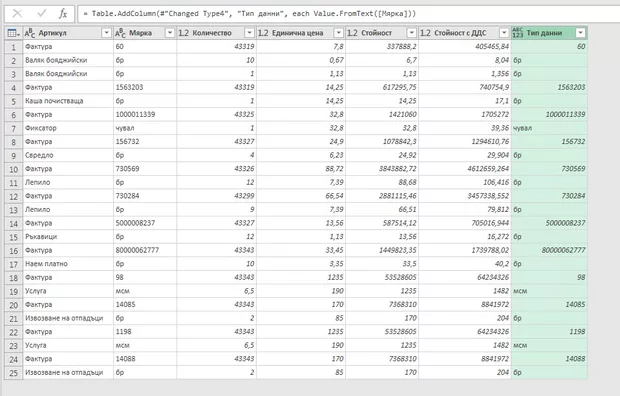Screen dimensions: 620x396
Task: Click the 1.2 type icon of Единична цена
Action: (x=263, y=33)
